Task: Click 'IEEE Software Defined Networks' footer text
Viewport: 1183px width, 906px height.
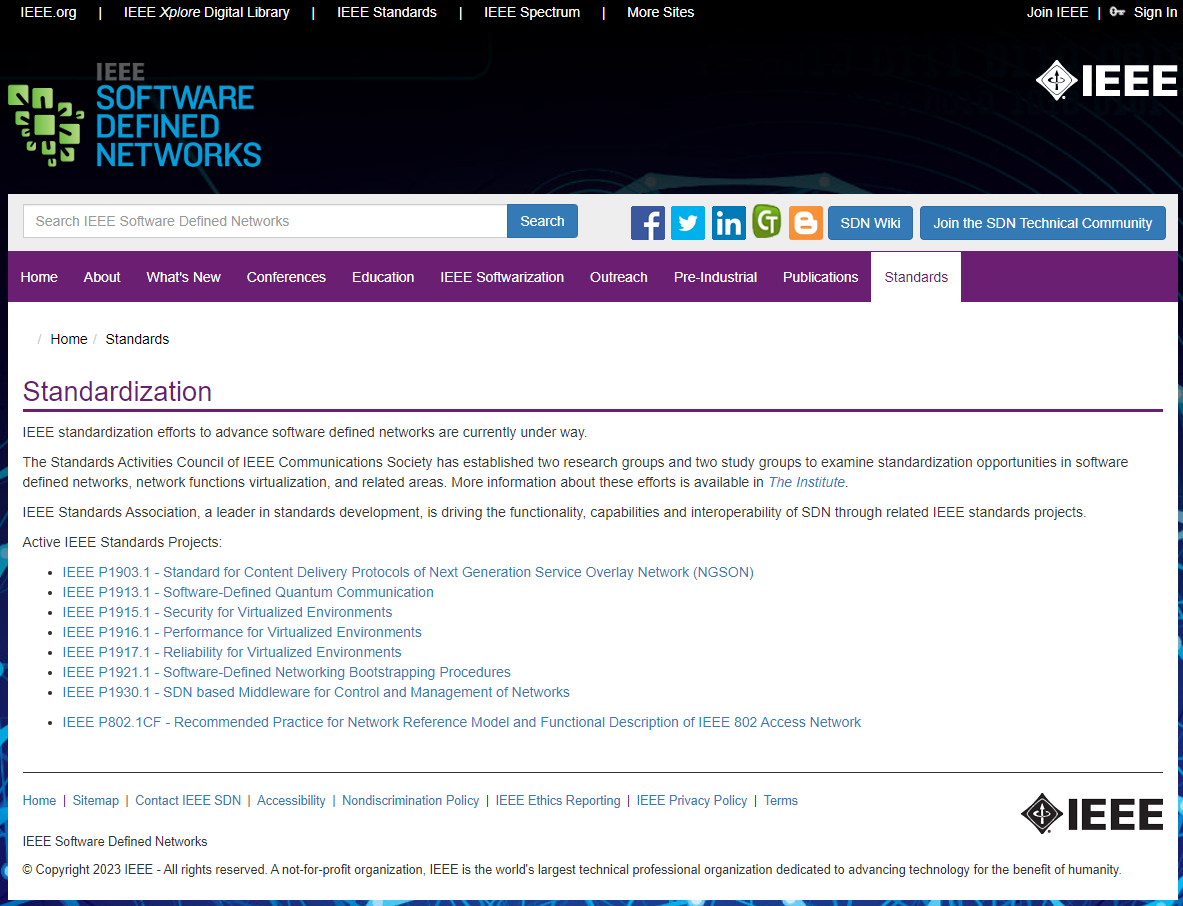Action: coord(115,841)
